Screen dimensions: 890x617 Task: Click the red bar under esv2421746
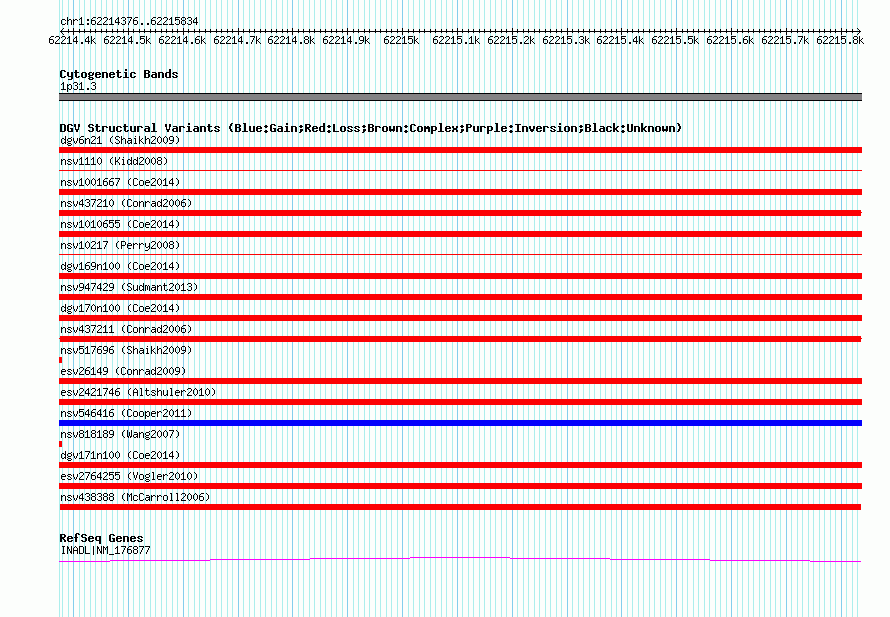460,402
